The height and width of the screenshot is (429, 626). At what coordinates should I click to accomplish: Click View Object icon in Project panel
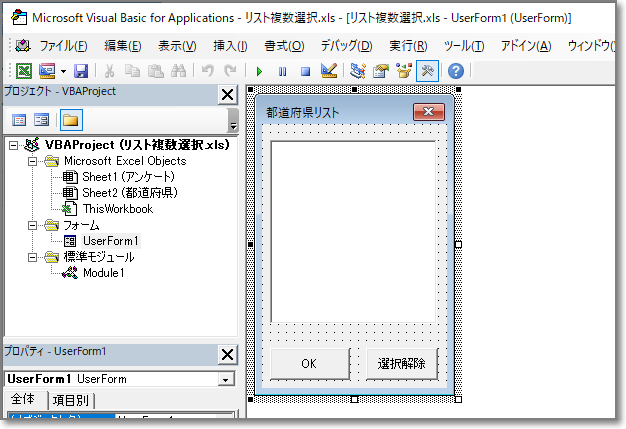click(42, 120)
